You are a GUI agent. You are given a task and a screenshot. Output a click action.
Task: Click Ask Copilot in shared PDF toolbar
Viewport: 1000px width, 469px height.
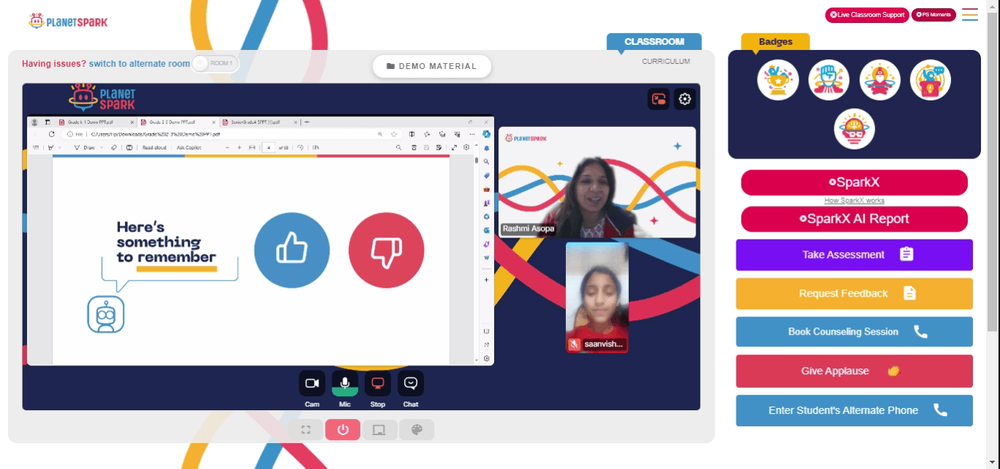(x=189, y=147)
